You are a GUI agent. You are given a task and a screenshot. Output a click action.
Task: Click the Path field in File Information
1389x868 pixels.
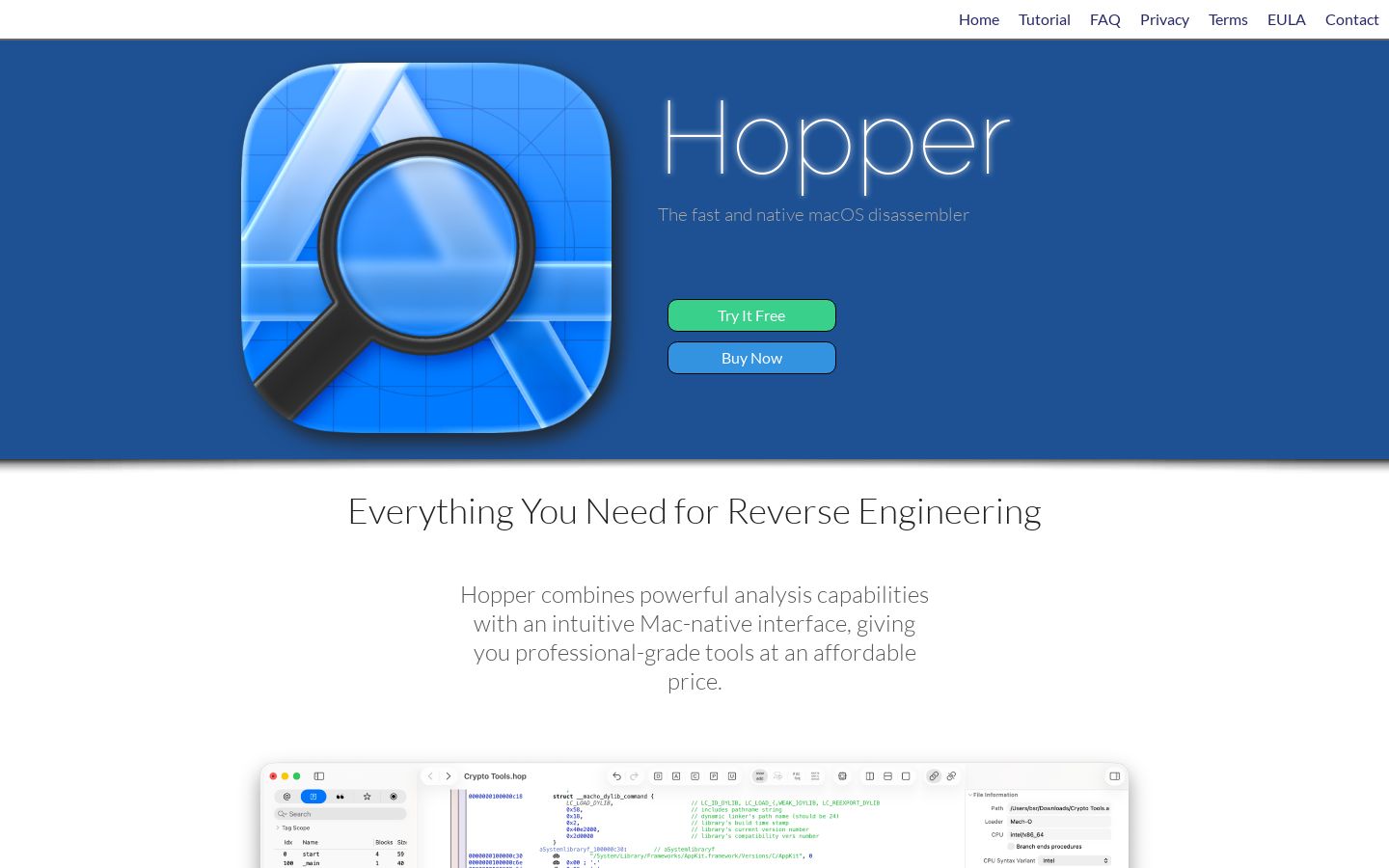coord(1059,808)
